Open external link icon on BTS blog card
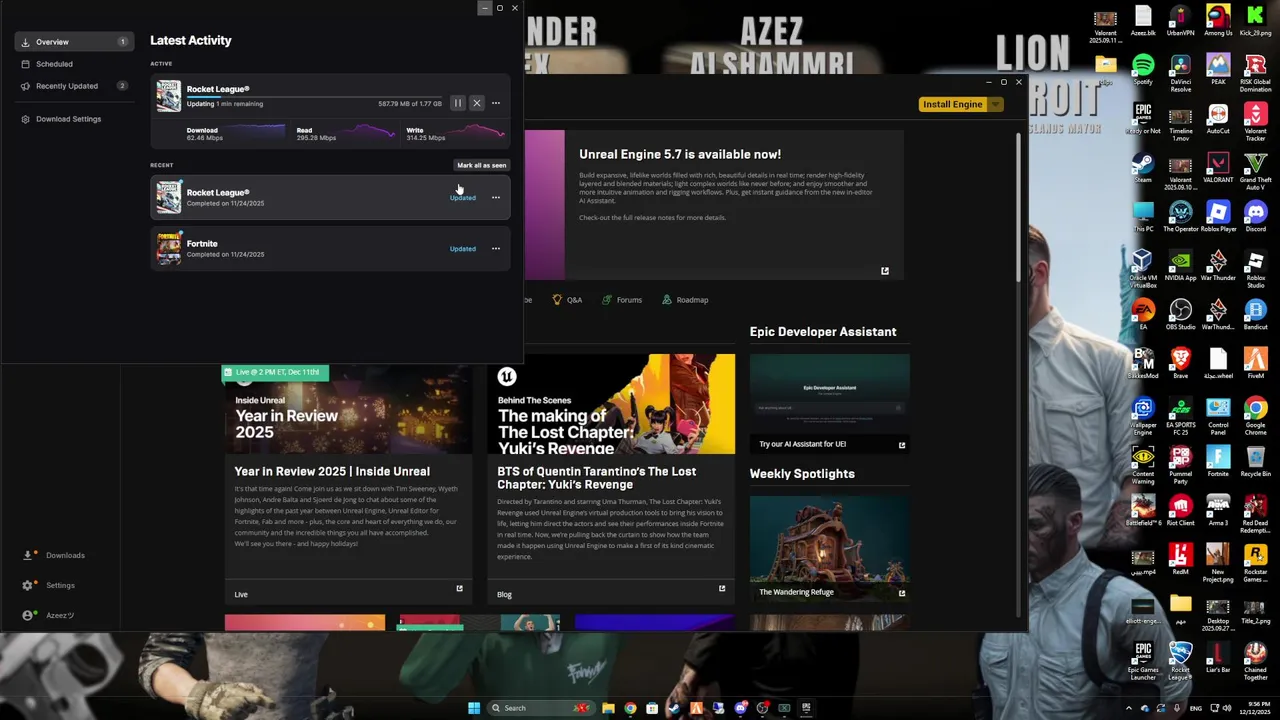 722,589
